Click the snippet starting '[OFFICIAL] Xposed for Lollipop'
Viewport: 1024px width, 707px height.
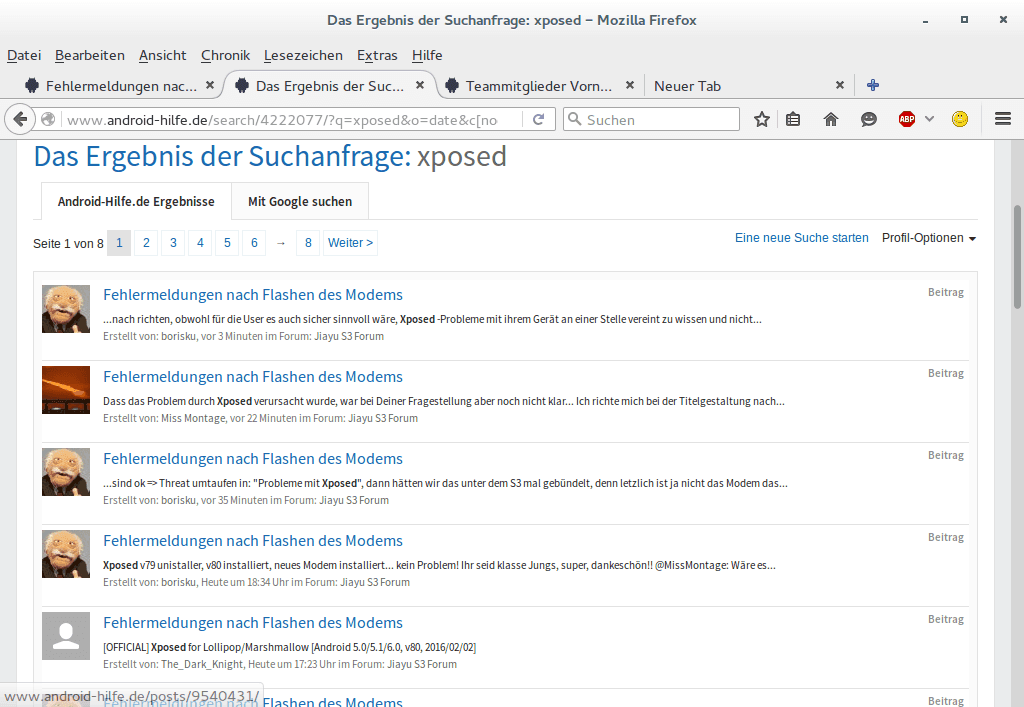[x=289, y=648]
